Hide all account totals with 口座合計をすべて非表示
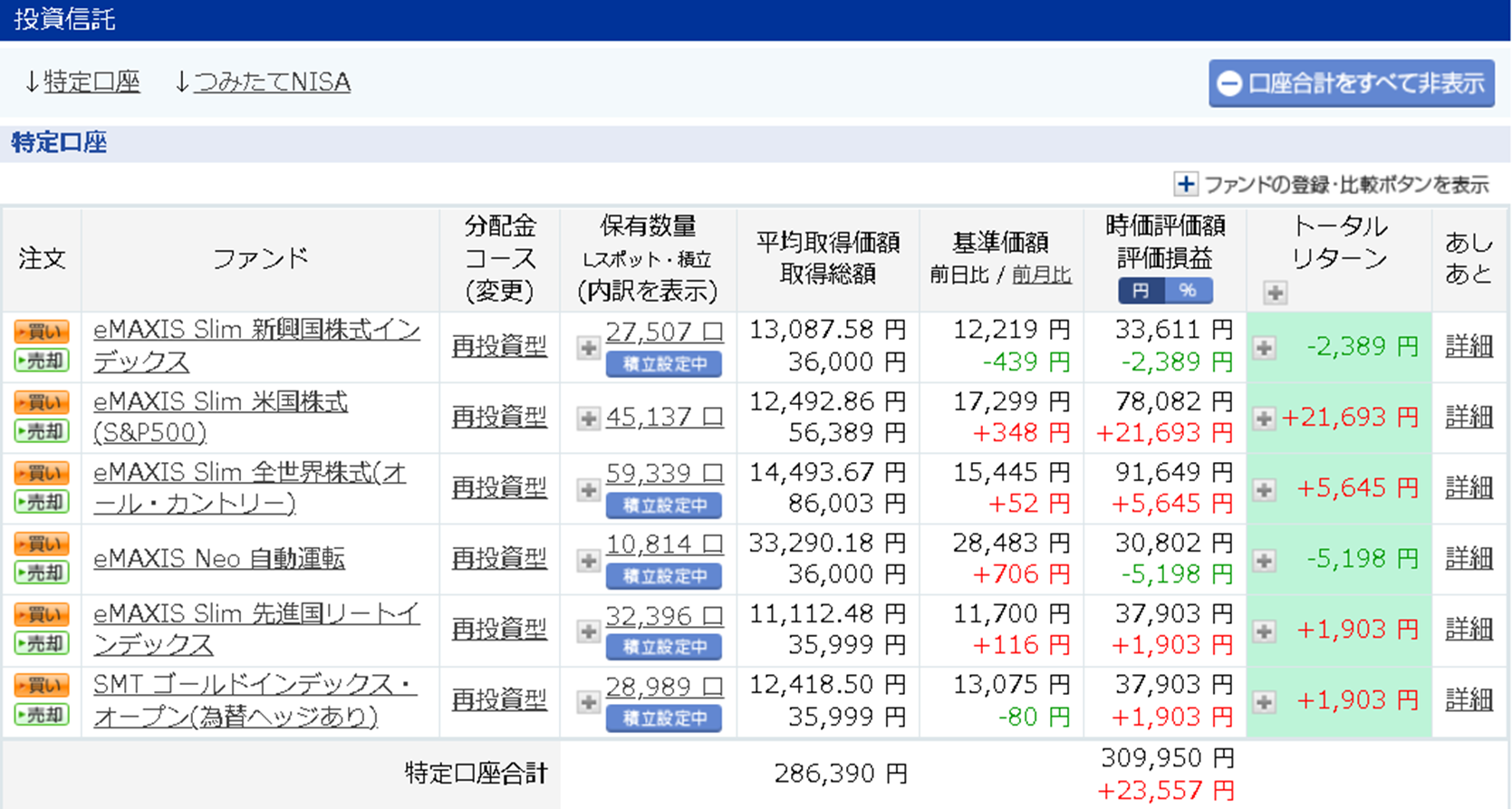 coord(1351,83)
